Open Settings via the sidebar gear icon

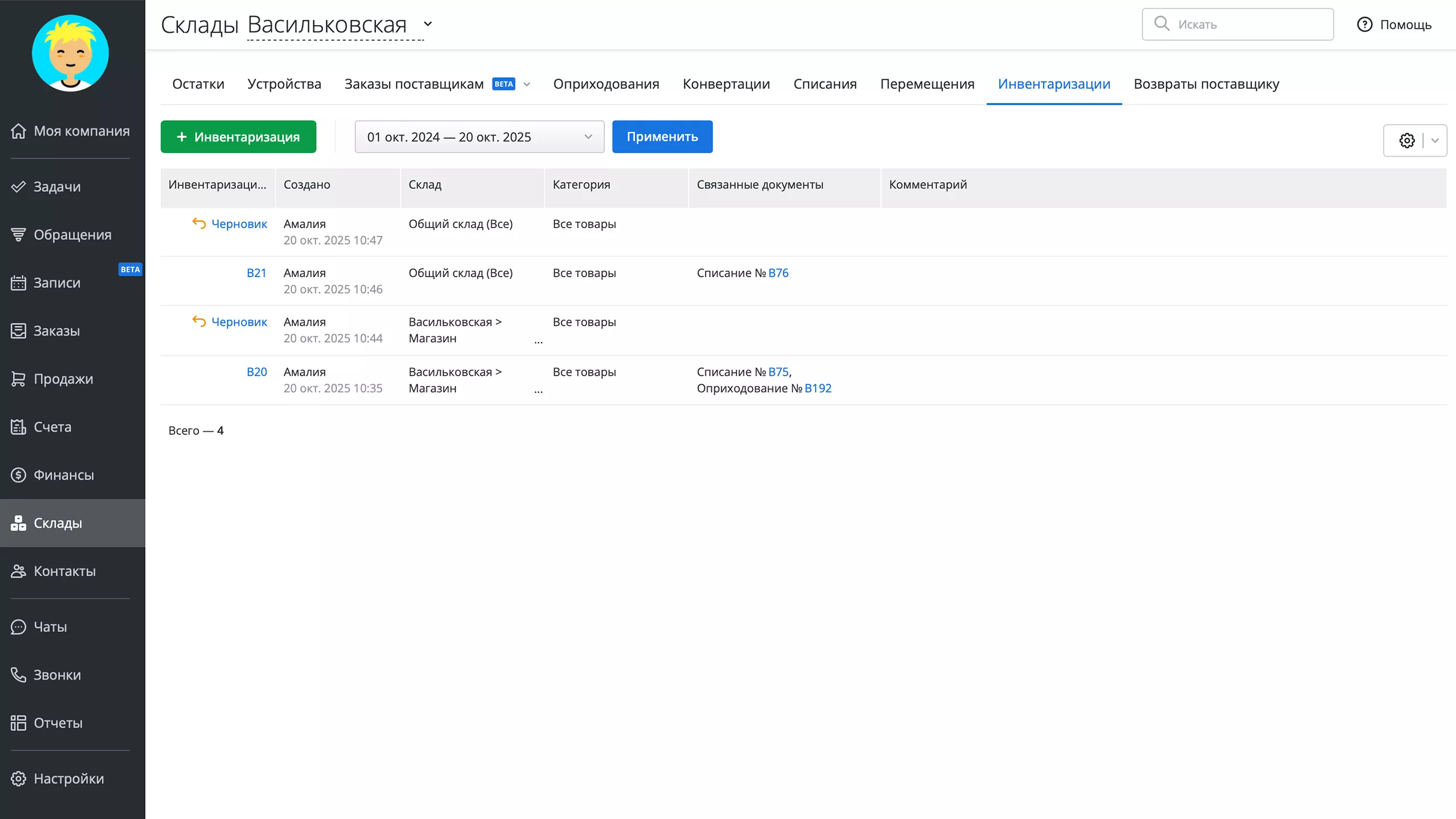tap(18, 779)
